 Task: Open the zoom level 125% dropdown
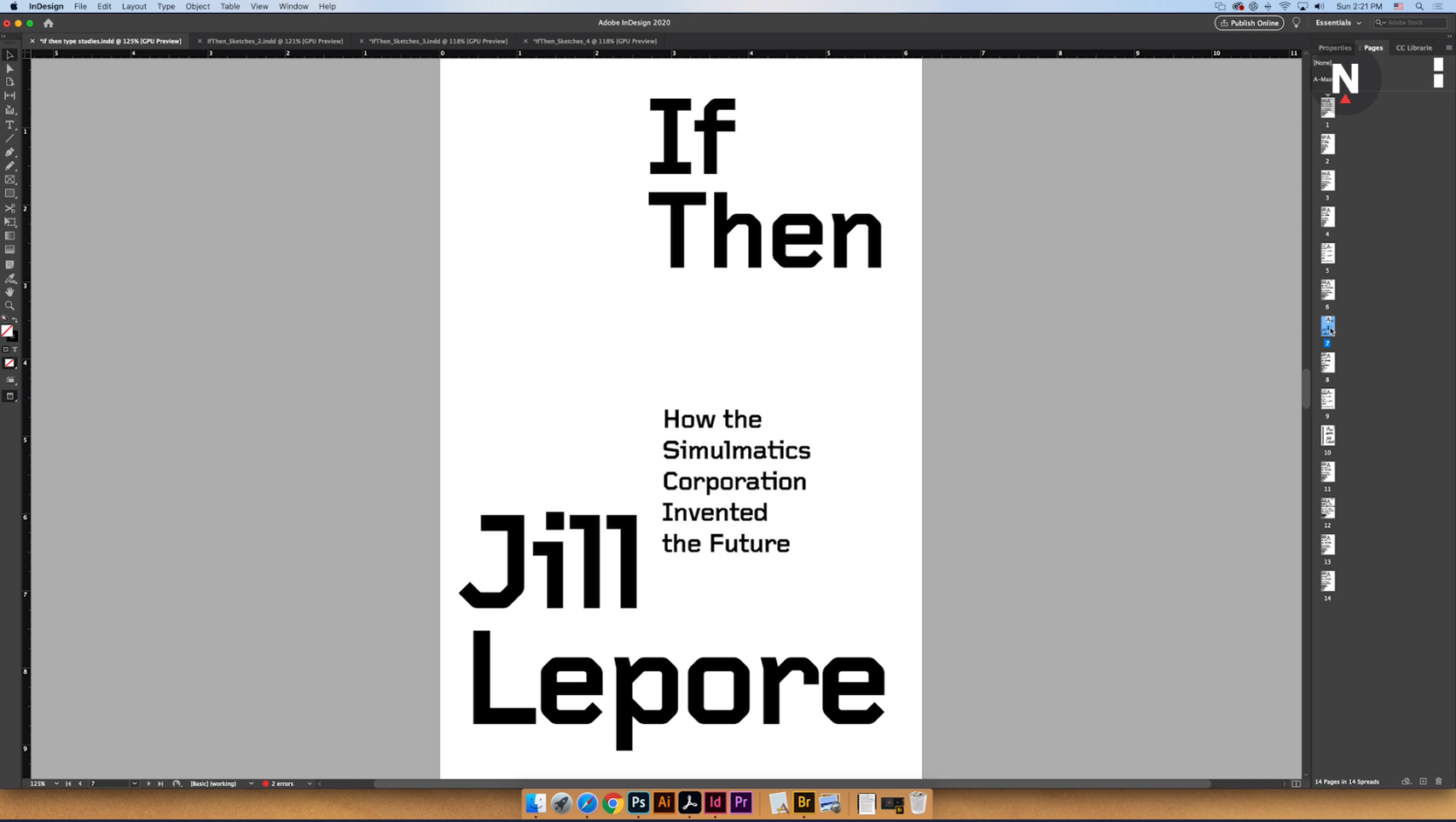click(56, 784)
